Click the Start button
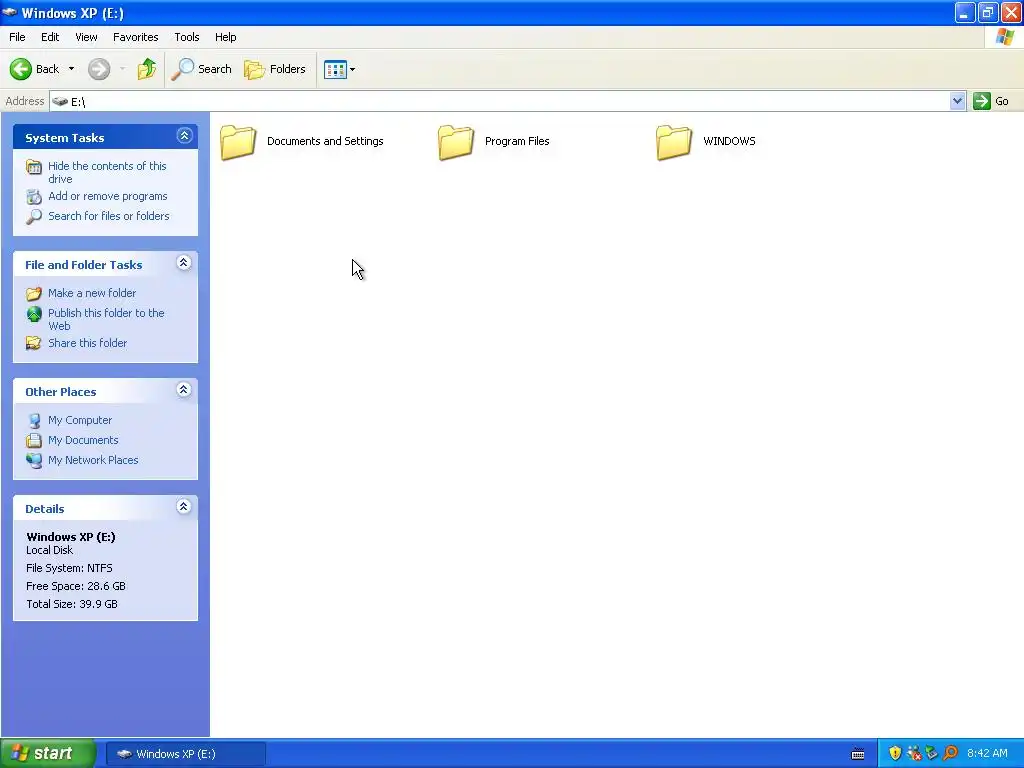 click(48, 754)
